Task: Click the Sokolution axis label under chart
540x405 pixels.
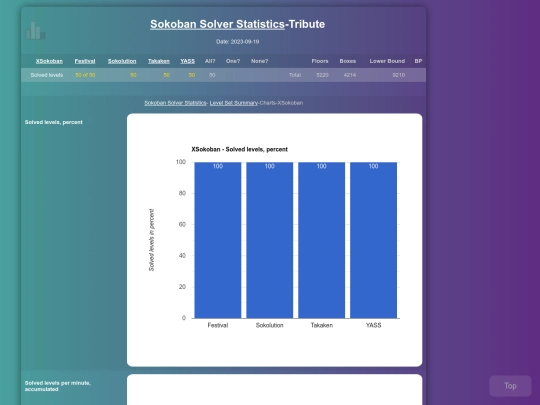Action: coord(270,325)
